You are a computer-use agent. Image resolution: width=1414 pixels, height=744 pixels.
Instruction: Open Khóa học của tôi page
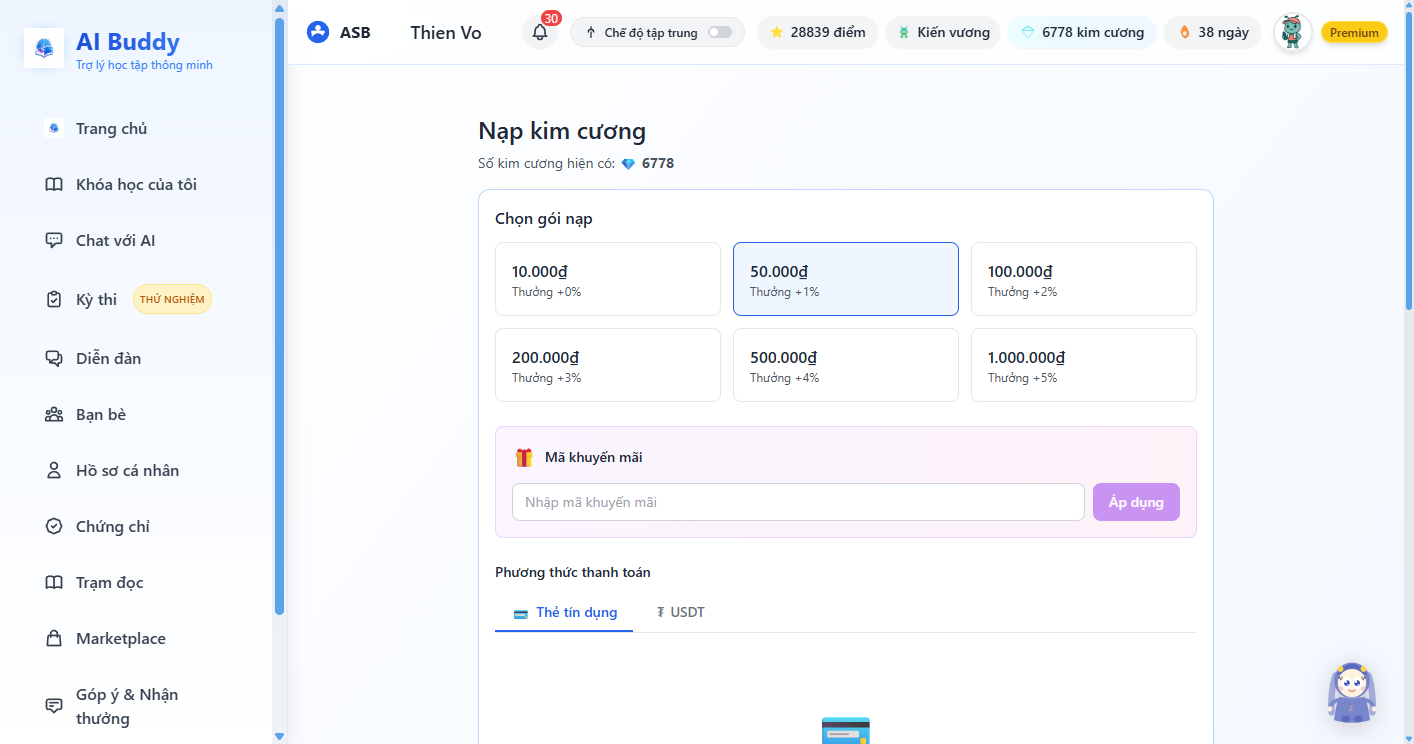point(136,184)
